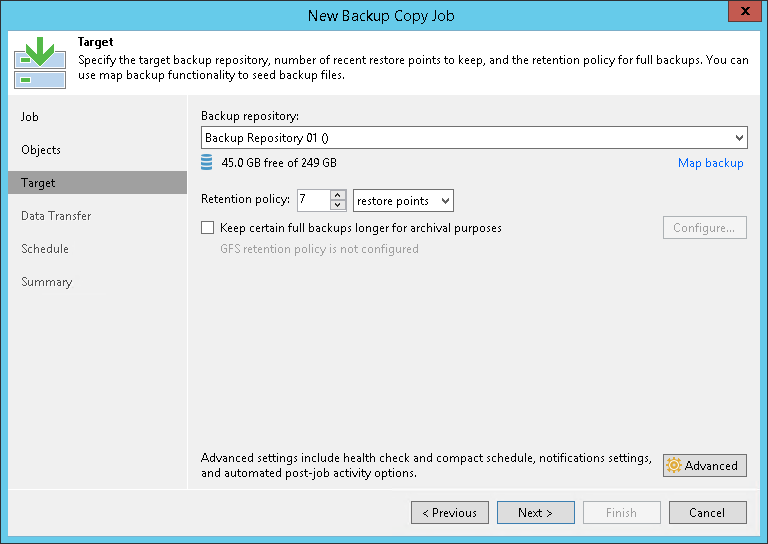Go to the Job wizard step

[30, 117]
